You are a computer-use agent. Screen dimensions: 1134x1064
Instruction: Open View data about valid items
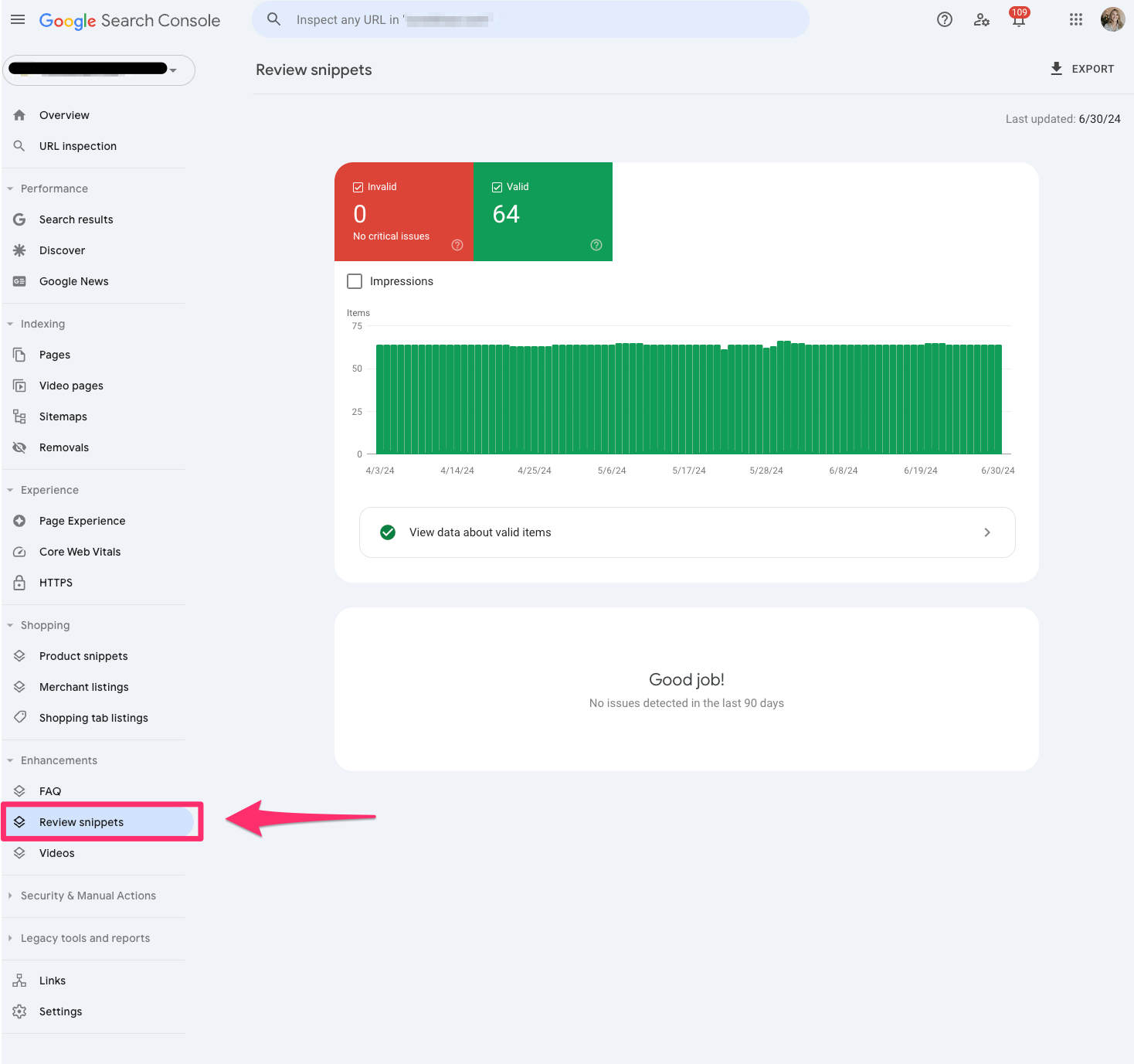(687, 532)
